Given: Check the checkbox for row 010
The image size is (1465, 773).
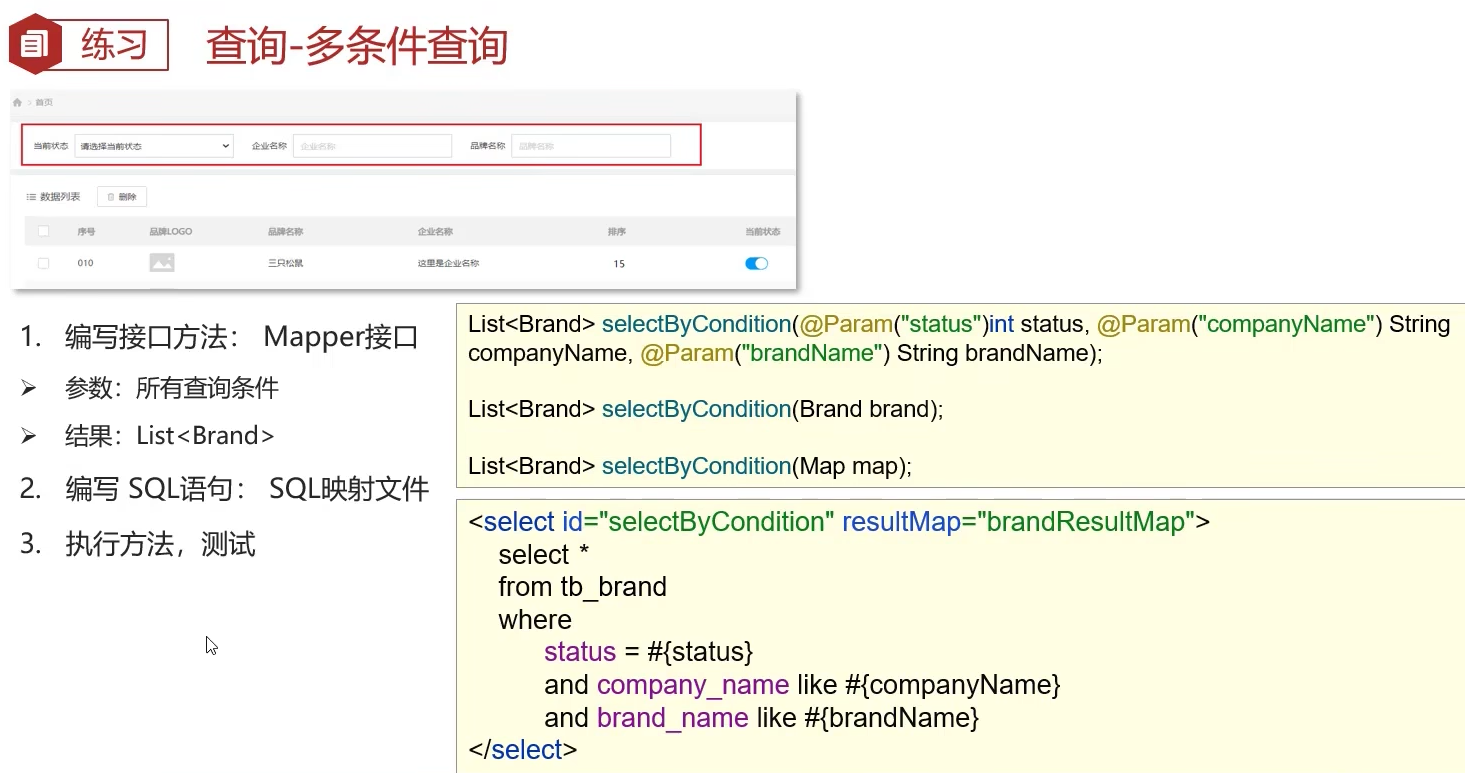Looking at the screenshot, I should (43, 263).
